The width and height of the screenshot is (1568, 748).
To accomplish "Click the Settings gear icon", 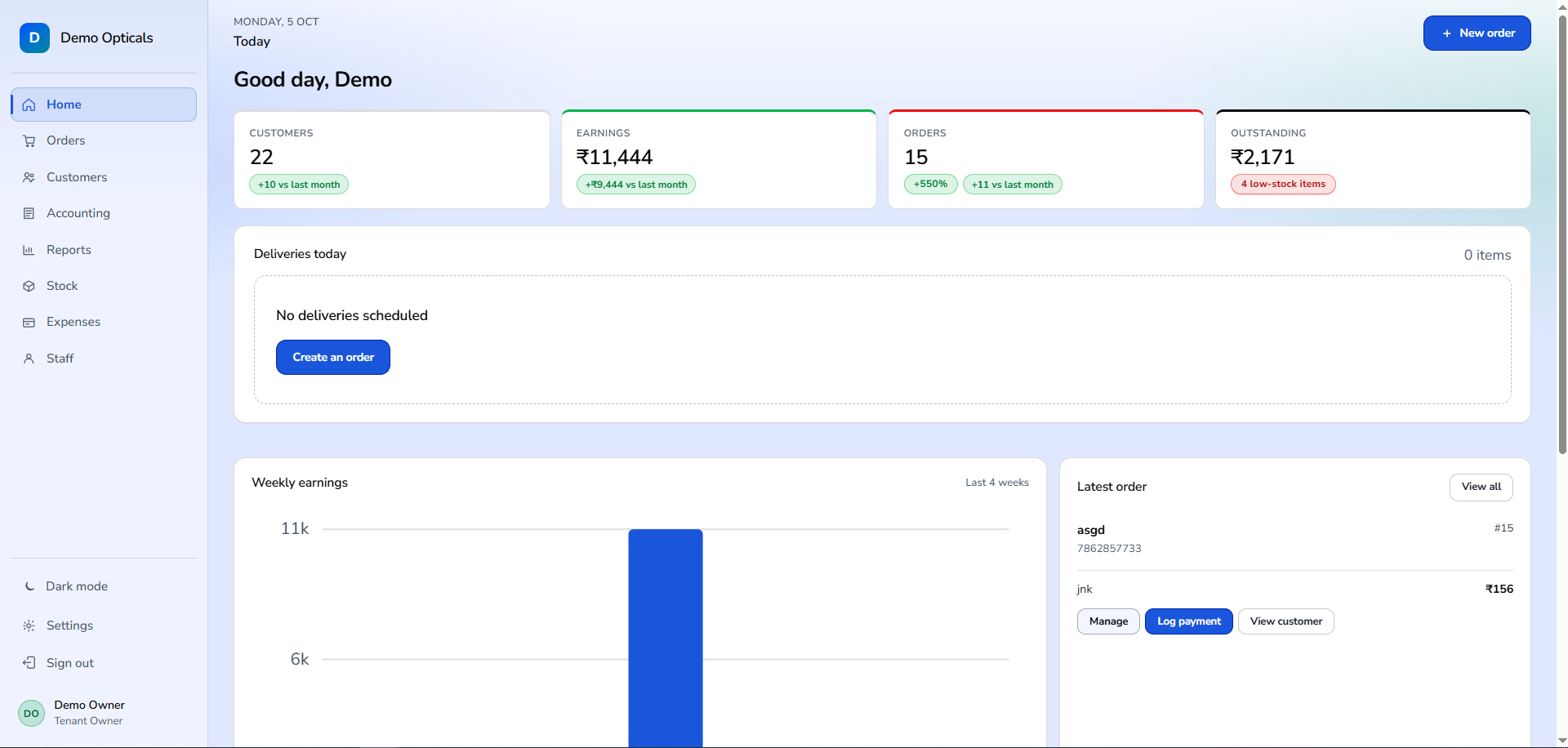I will 29,626.
